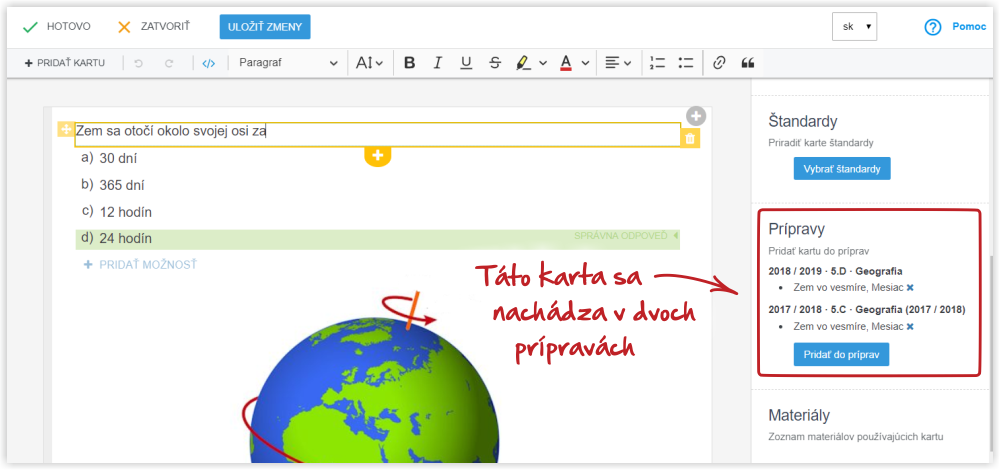Image resolution: width=1000 pixels, height=470 pixels.
Task: Open the sk language dropdown
Action: coord(854,27)
